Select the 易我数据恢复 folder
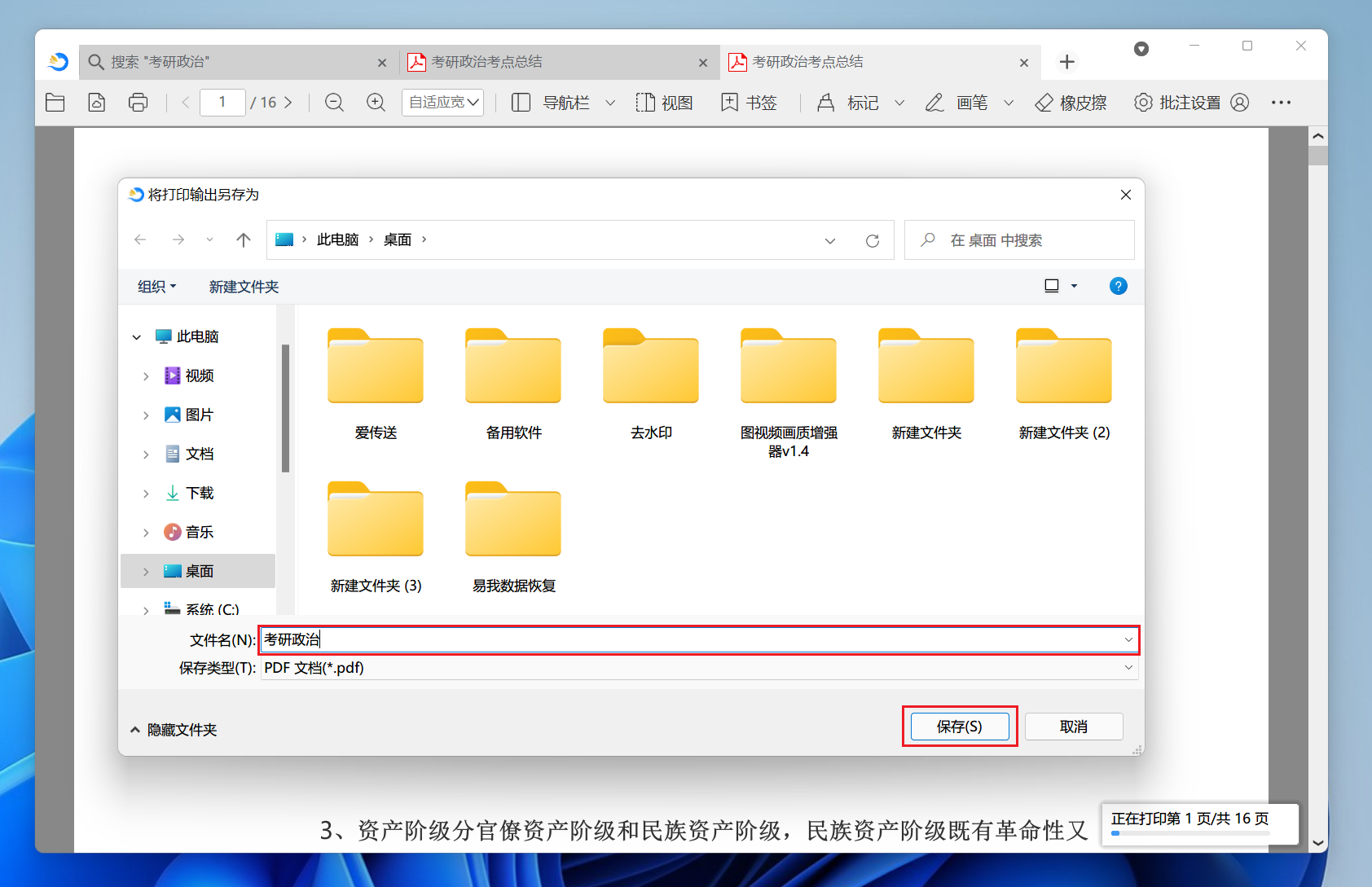 pyautogui.click(x=513, y=538)
